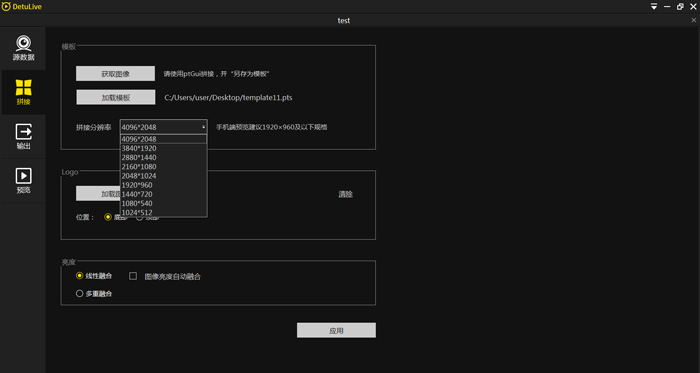Open the title bar dropdown menu icon
Screen dimensions: 700x373
coord(654,6)
